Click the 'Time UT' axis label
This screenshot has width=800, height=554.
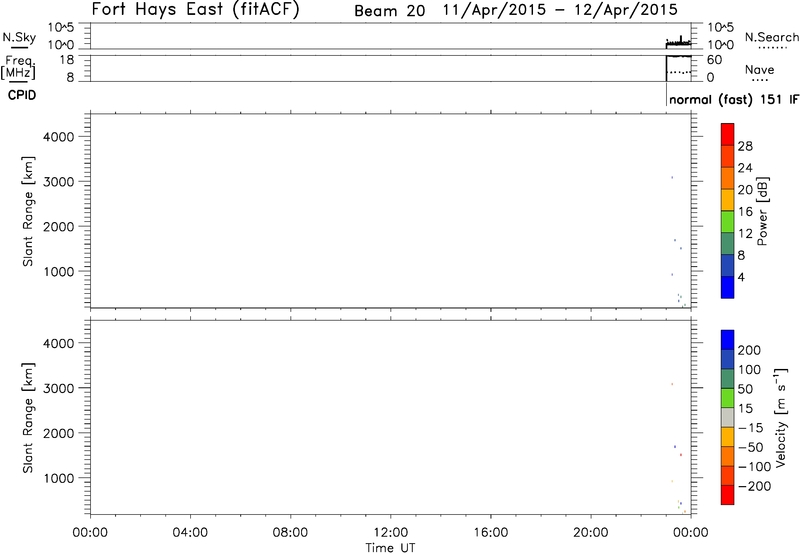point(390,548)
